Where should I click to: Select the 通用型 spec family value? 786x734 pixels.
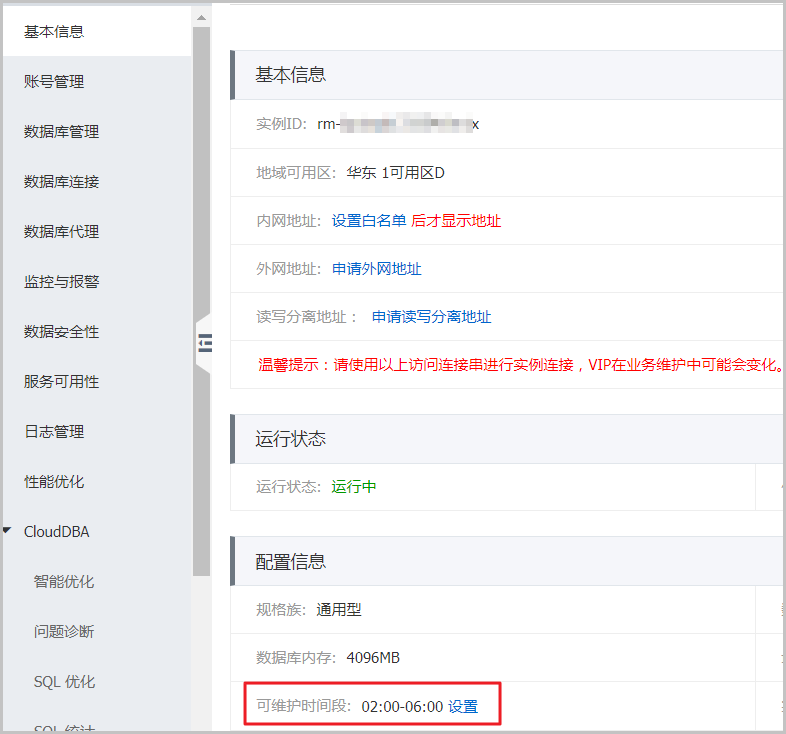coord(338,610)
